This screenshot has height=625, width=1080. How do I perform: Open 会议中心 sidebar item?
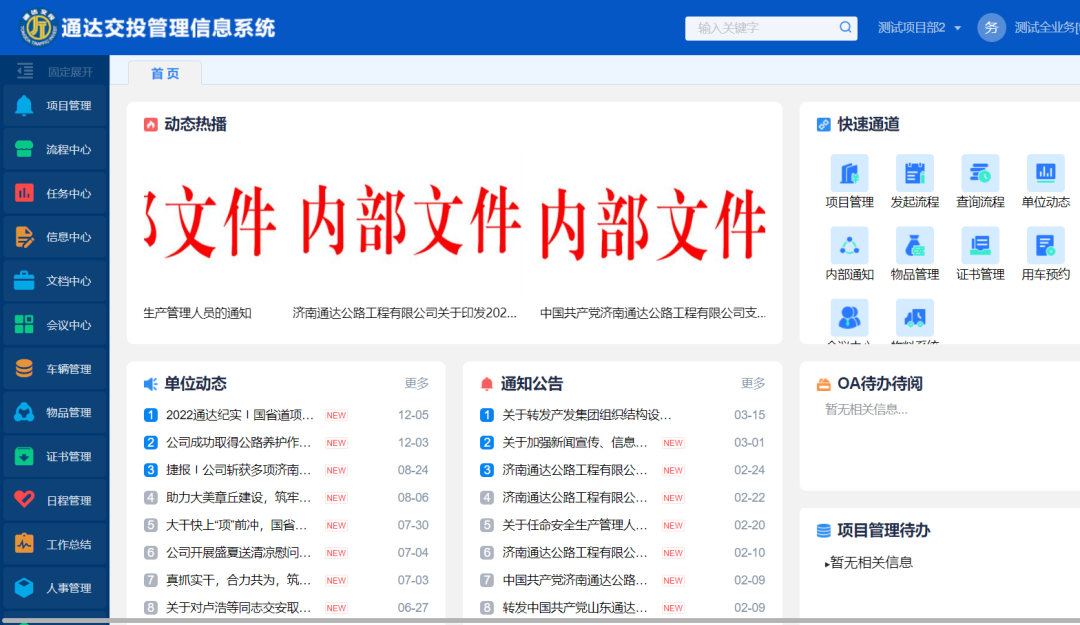tap(54, 325)
